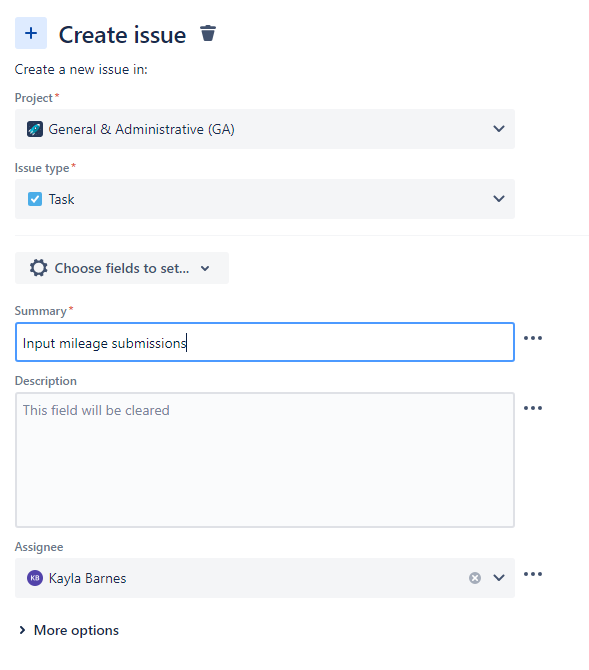Click the Kayla Barnes assignee field
The image size is (589, 670).
[x=265, y=578]
